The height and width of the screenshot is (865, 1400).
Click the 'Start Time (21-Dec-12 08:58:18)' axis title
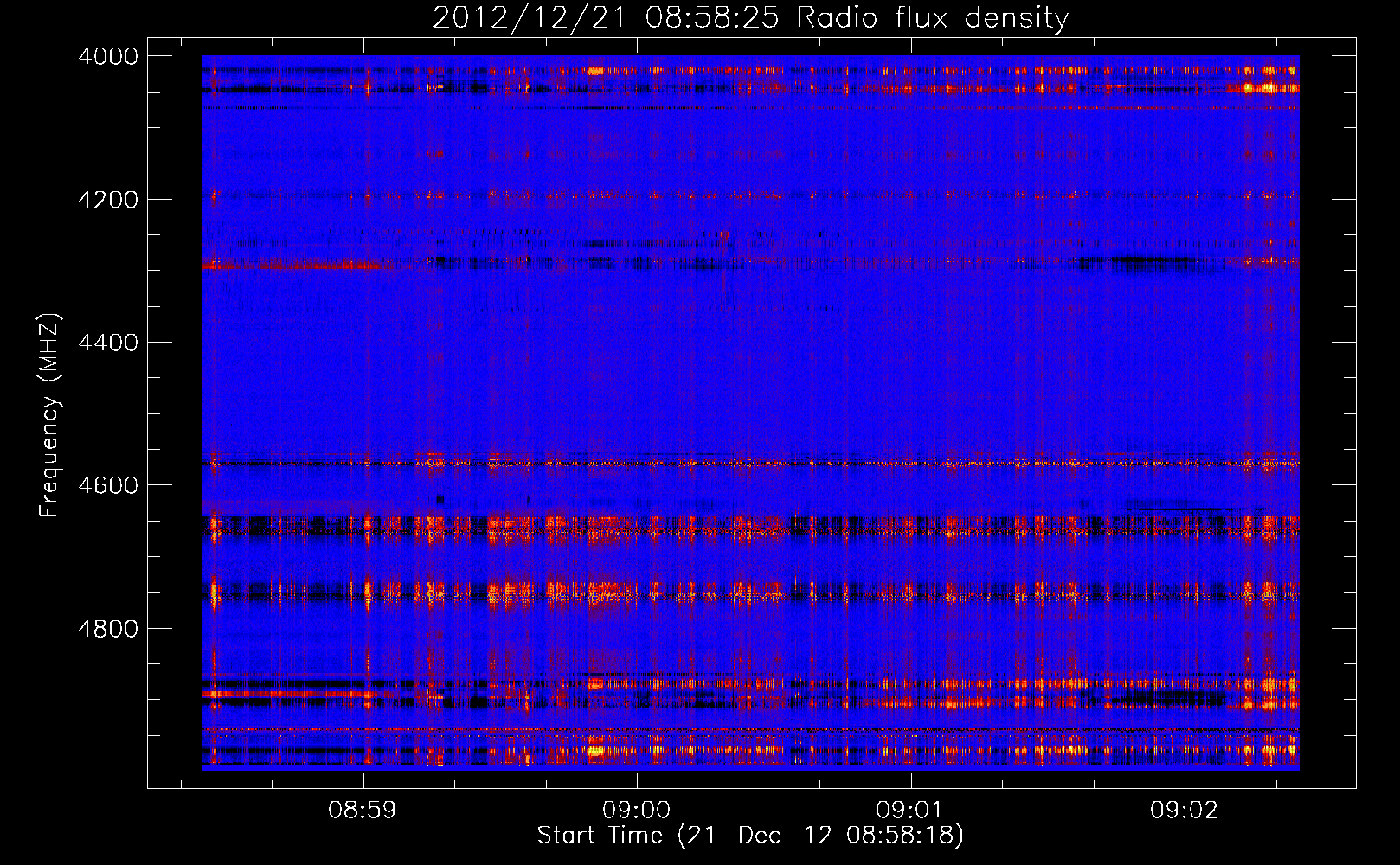750,836
